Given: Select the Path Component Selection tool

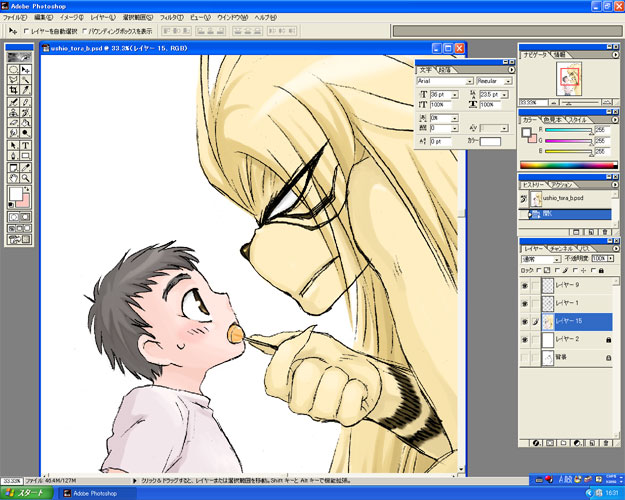Looking at the screenshot, I should click(x=13, y=146).
